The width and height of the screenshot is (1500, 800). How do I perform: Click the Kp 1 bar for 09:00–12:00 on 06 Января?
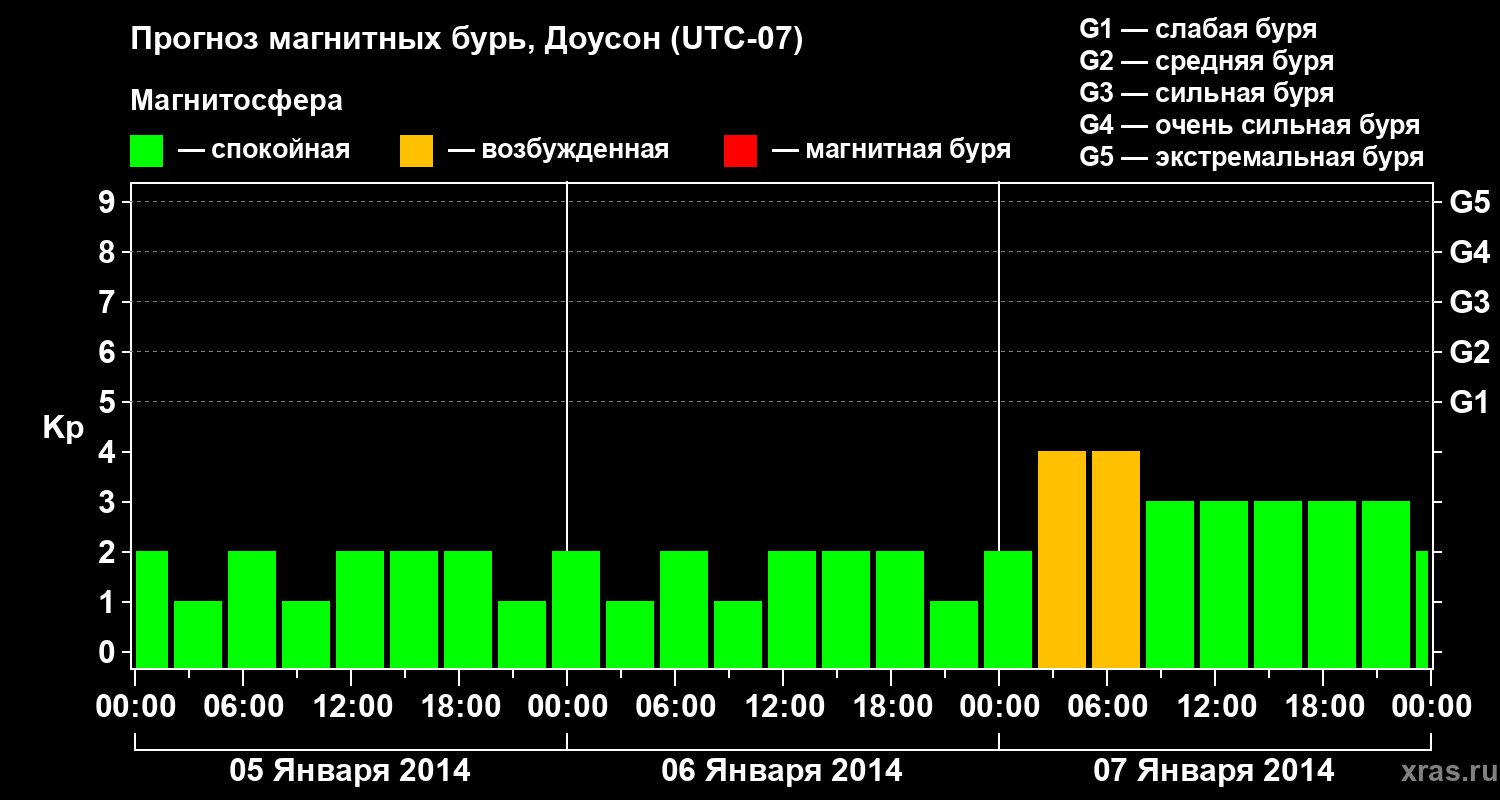(x=738, y=634)
